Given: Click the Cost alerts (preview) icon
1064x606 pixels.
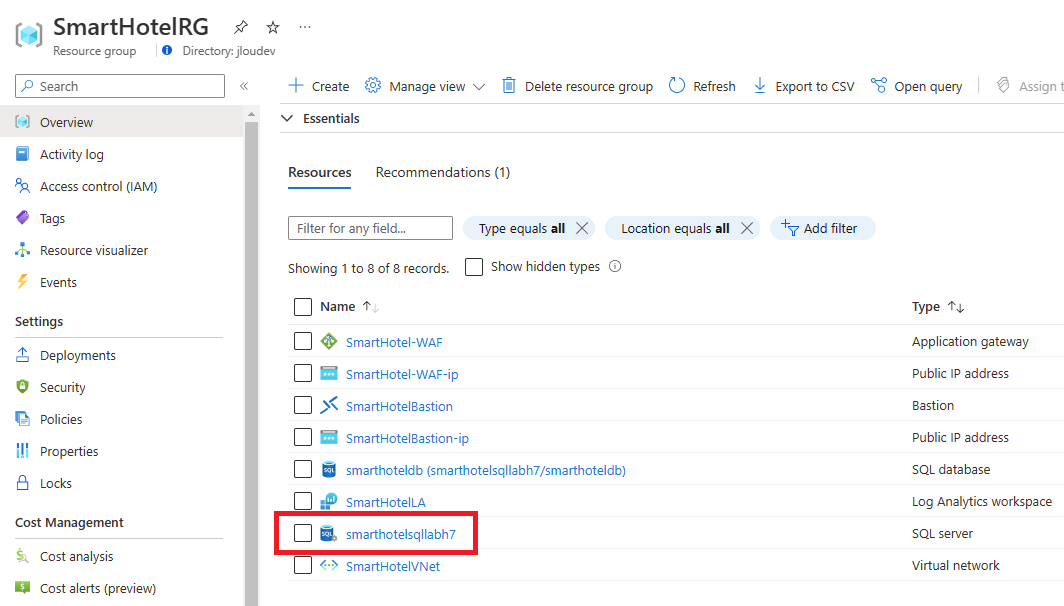Looking at the screenshot, I should point(22,588).
